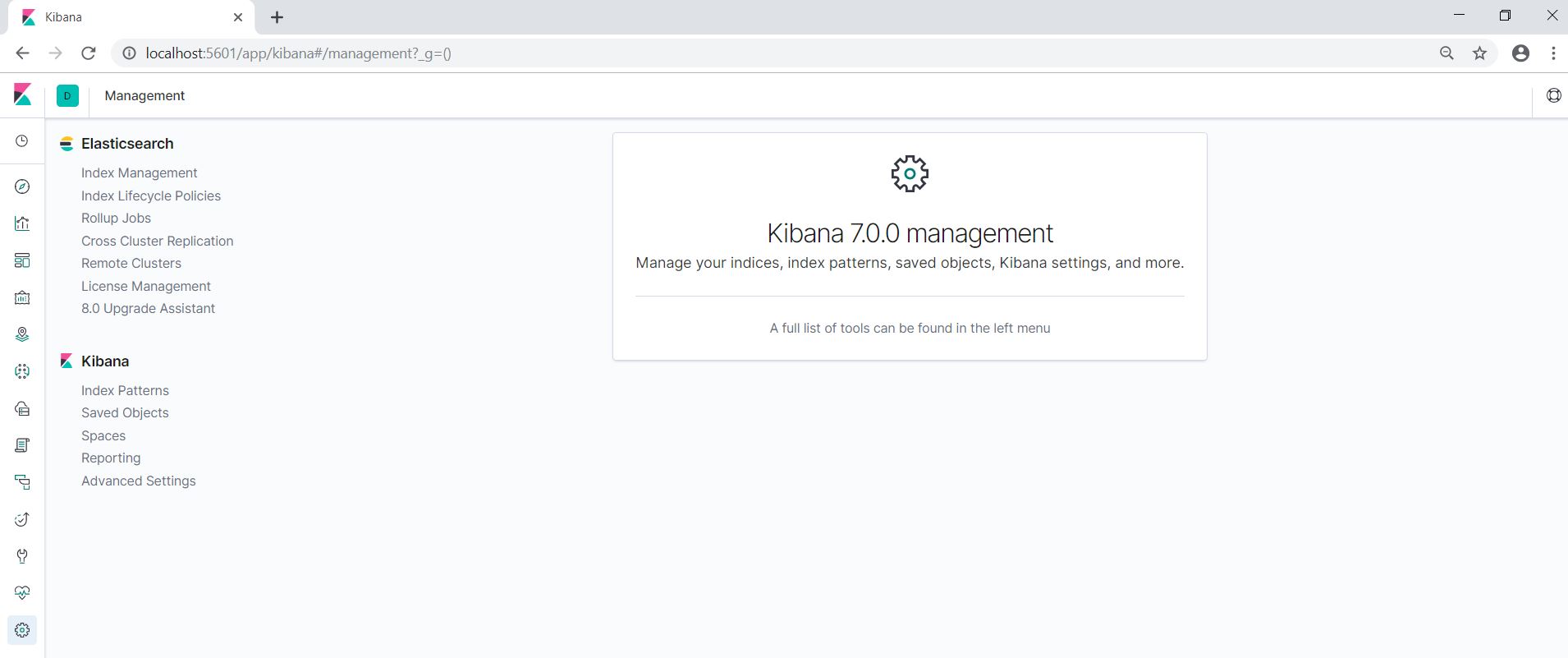This screenshot has height=658, width=1568.
Task: Open Maps from the sidebar icon
Action: (22, 334)
